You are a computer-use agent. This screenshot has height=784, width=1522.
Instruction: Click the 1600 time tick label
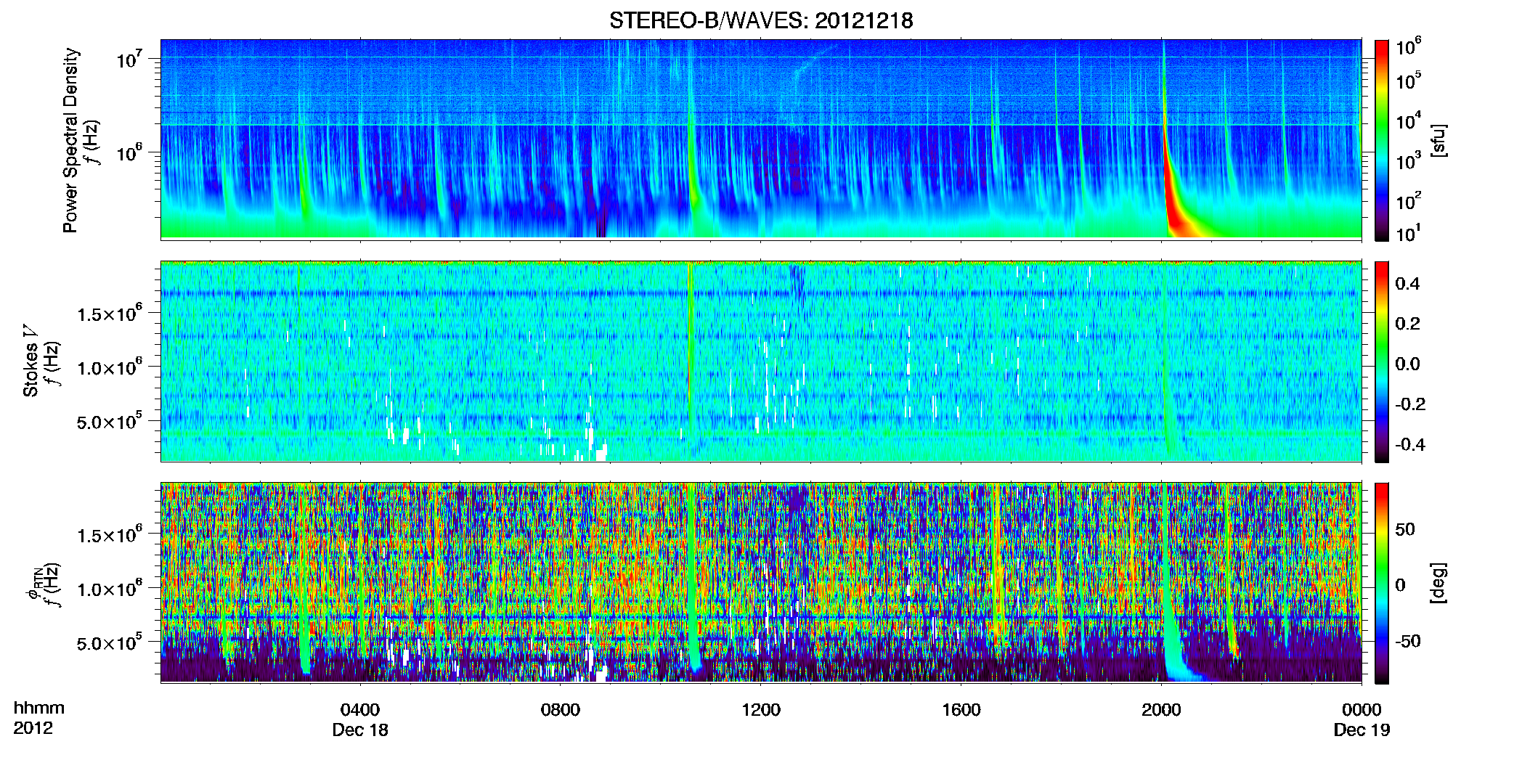pos(961,710)
